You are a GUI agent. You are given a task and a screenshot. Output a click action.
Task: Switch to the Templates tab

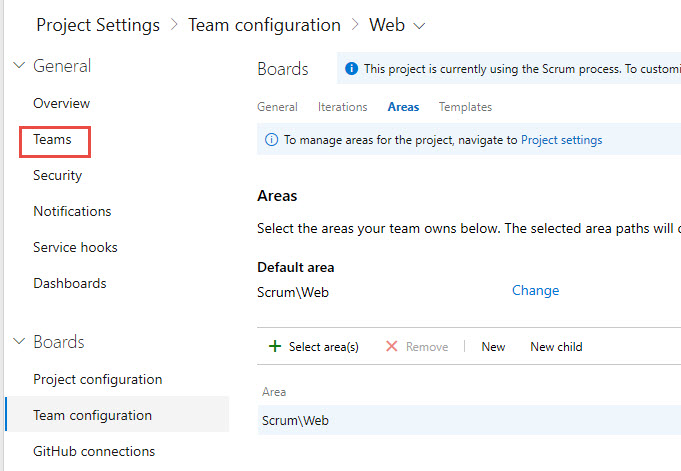pyautogui.click(x=465, y=107)
